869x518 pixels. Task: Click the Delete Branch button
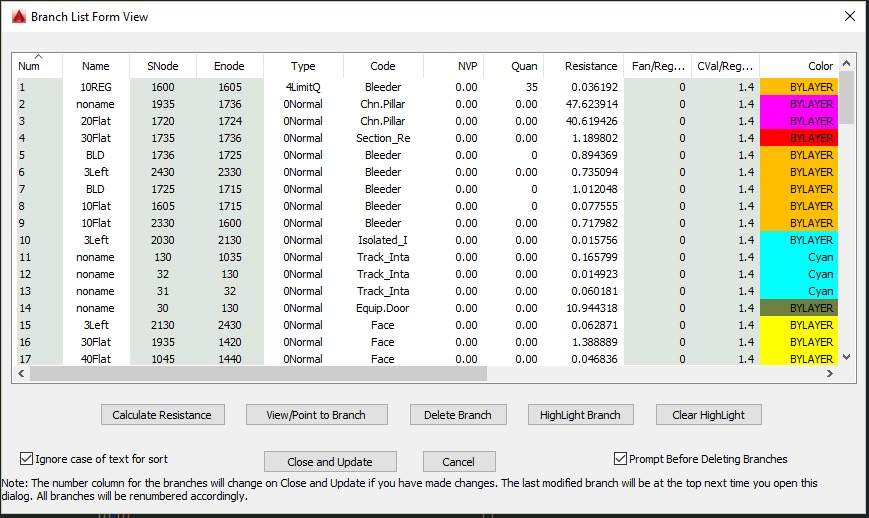click(458, 415)
